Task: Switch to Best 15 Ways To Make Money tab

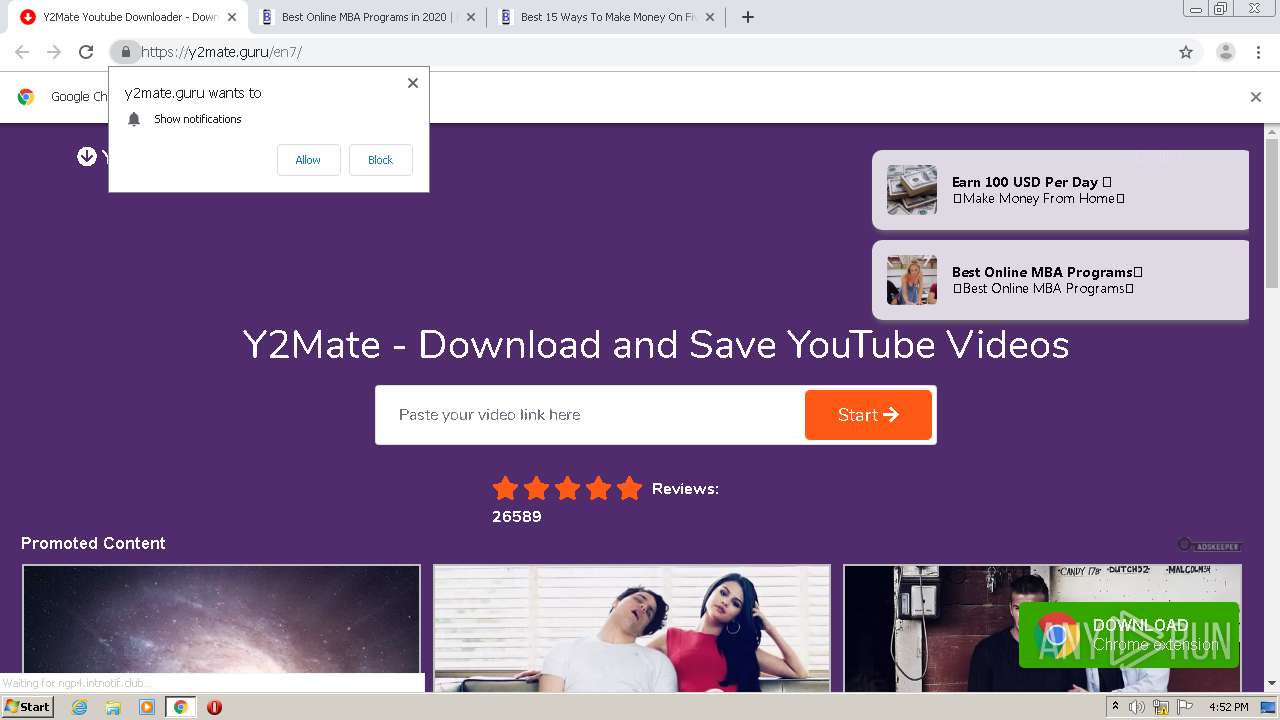Action: point(605,17)
